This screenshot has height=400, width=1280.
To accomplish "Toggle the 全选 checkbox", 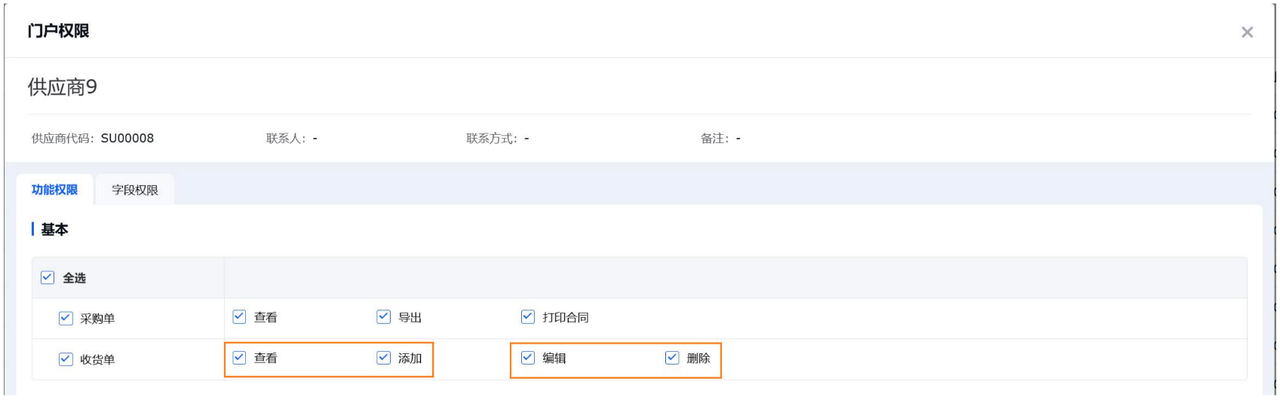I will coord(47,278).
